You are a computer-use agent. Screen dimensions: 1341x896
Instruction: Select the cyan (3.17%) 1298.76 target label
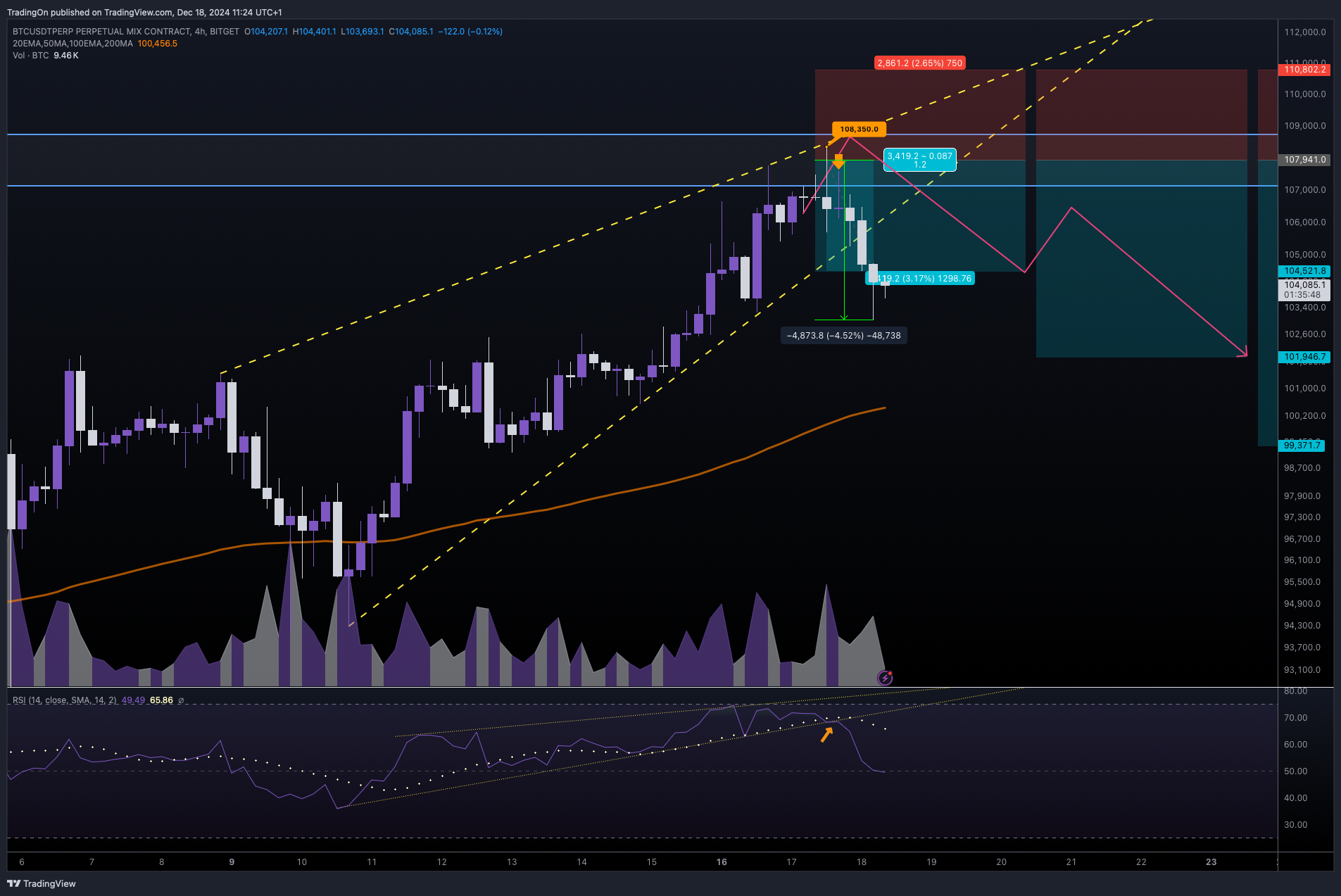(919, 279)
